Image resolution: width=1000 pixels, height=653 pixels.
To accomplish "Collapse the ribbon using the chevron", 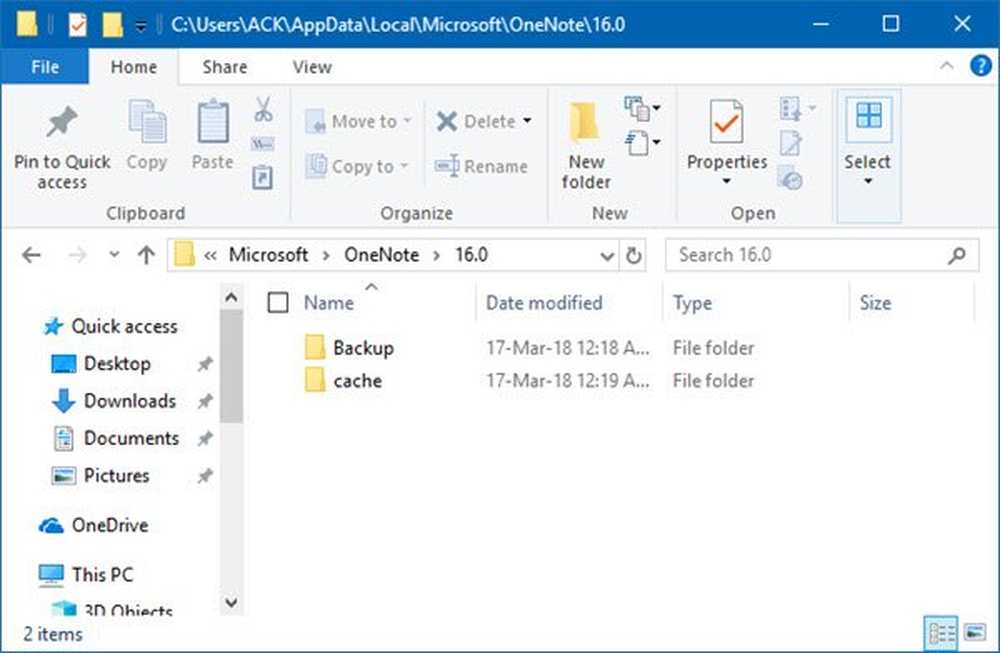I will [947, 67].
